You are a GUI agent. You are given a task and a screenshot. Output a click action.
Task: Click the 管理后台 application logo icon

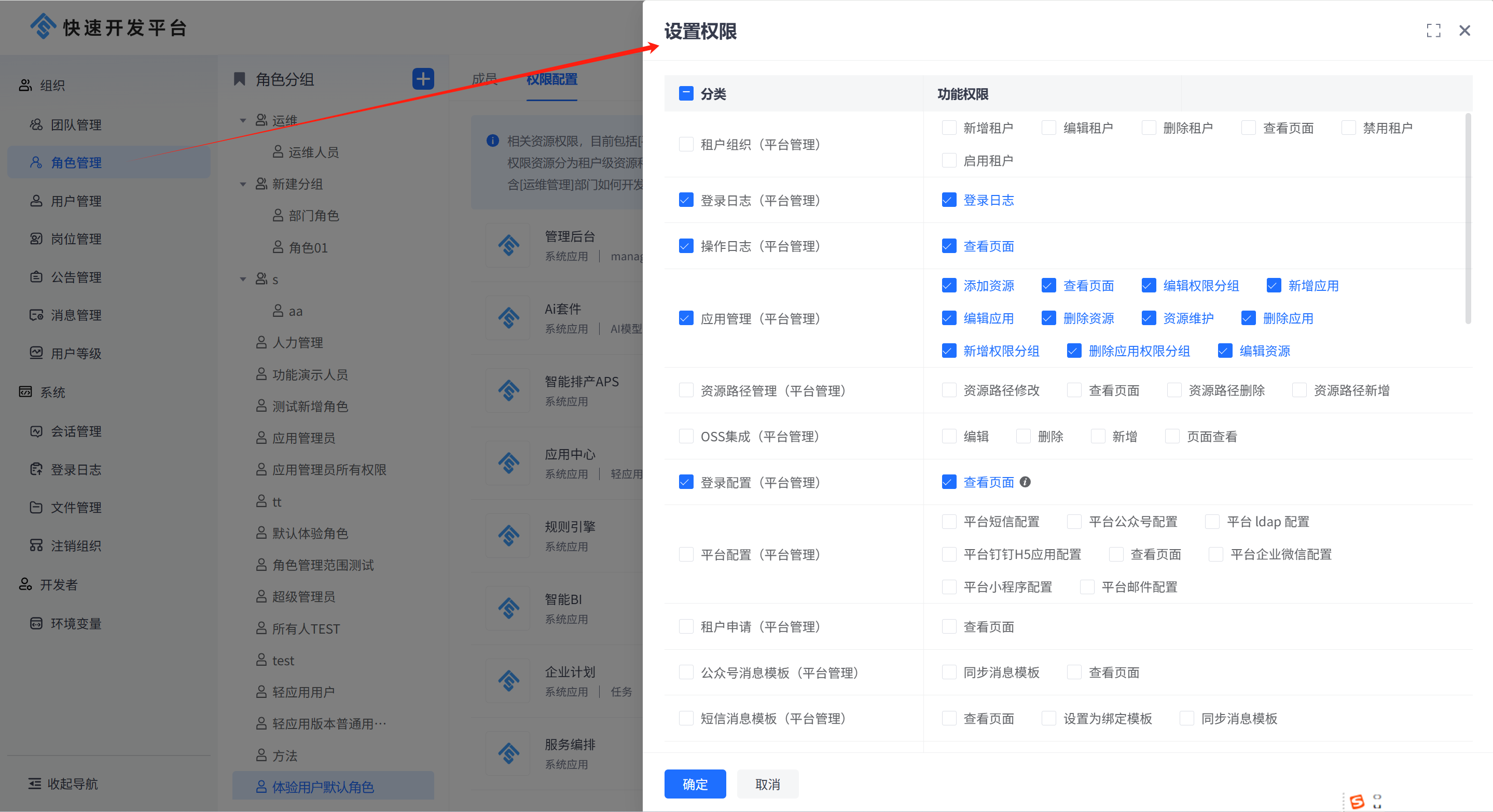pos(508,245)
